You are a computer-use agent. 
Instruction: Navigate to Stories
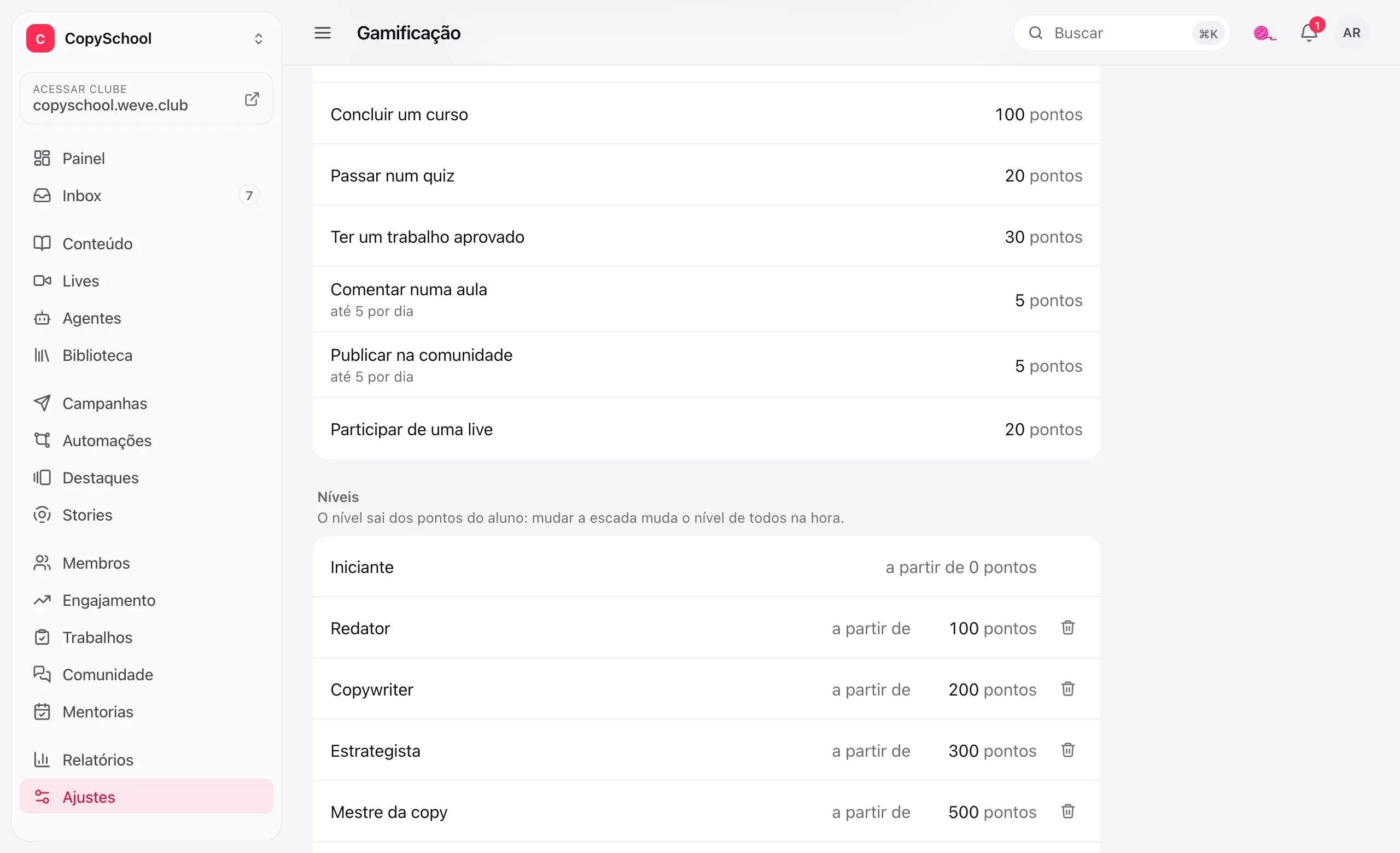tap(146, 515)
